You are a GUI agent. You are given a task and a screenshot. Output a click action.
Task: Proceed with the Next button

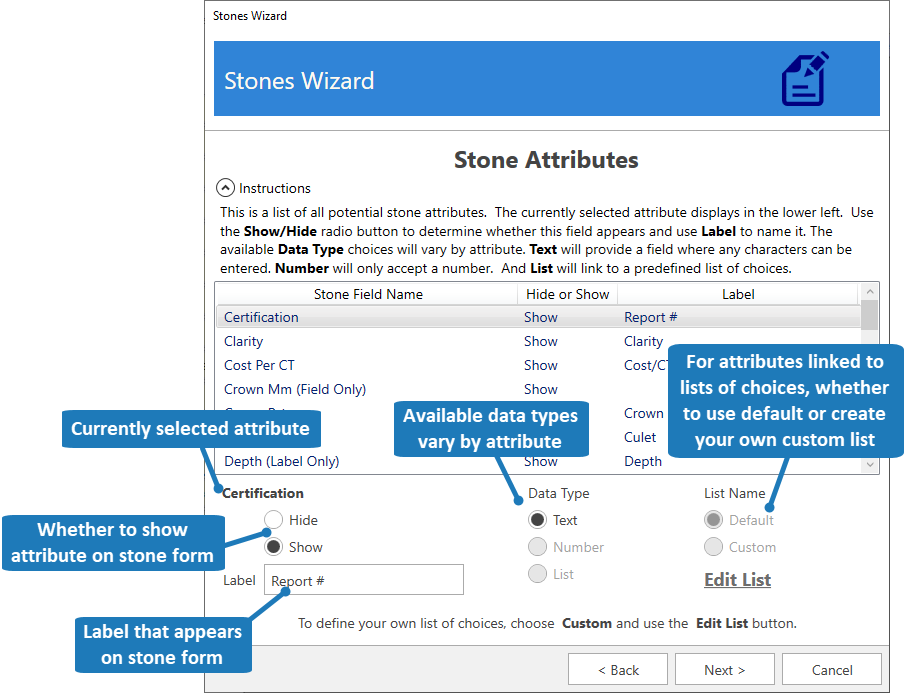click(x=725, y=670)
